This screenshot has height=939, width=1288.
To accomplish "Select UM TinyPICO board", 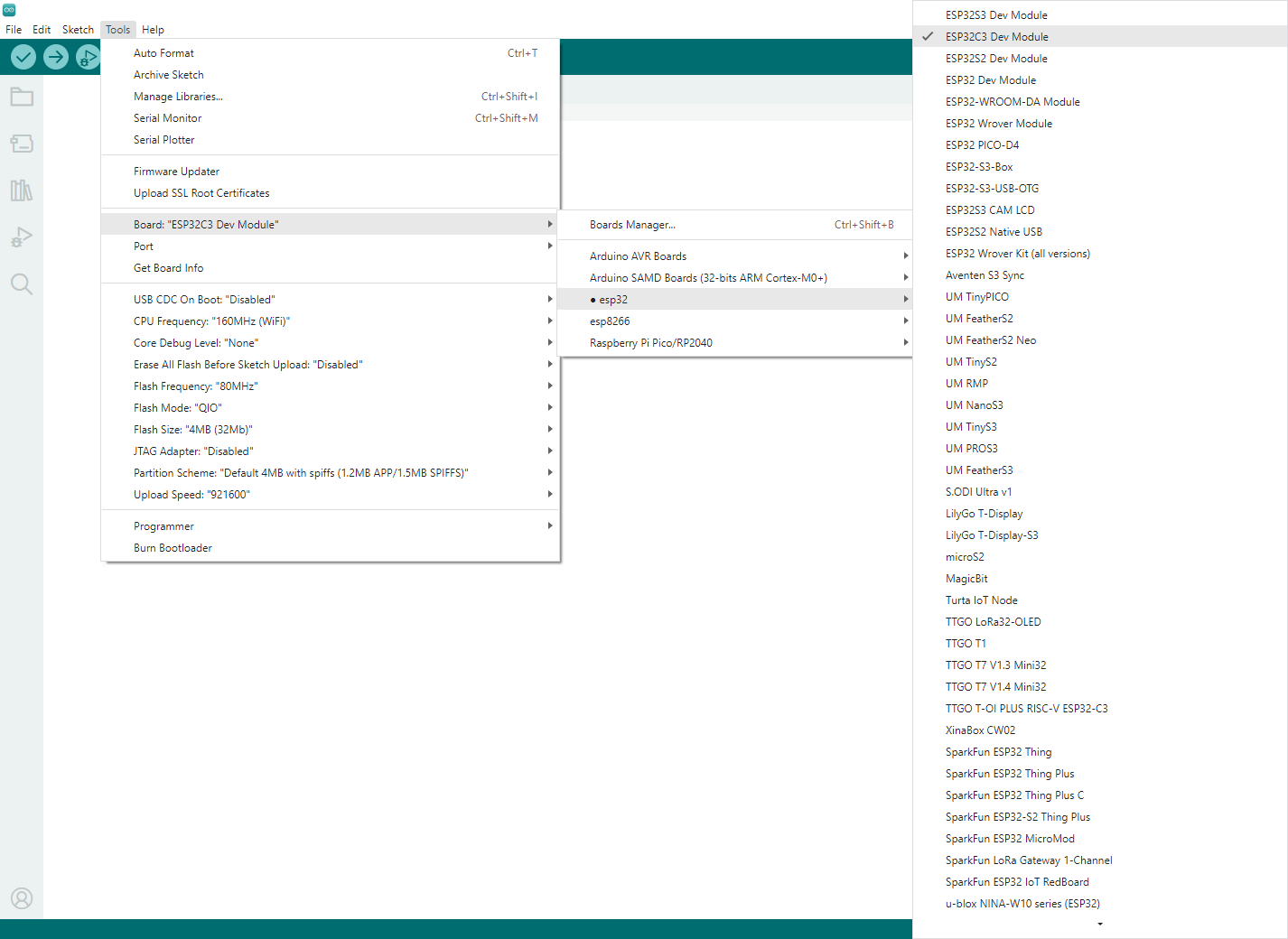I will 1100,297.
